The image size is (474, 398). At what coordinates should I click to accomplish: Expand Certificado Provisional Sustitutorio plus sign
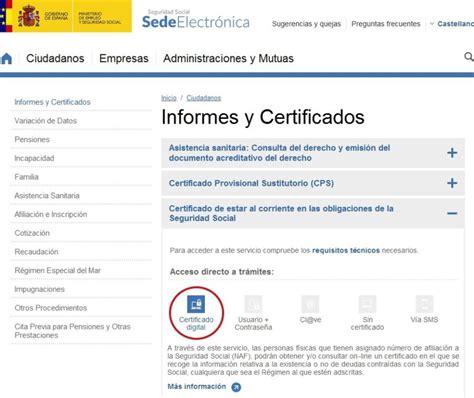(x=452, y=183)
